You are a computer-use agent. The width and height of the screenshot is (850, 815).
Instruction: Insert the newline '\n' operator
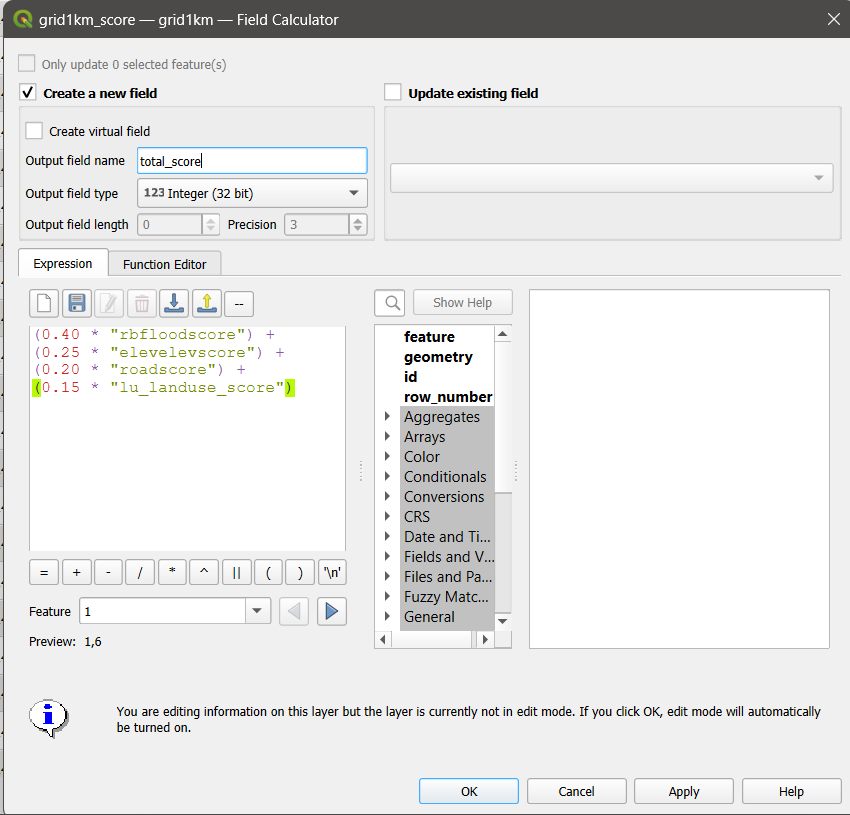(x=331, y=572)
